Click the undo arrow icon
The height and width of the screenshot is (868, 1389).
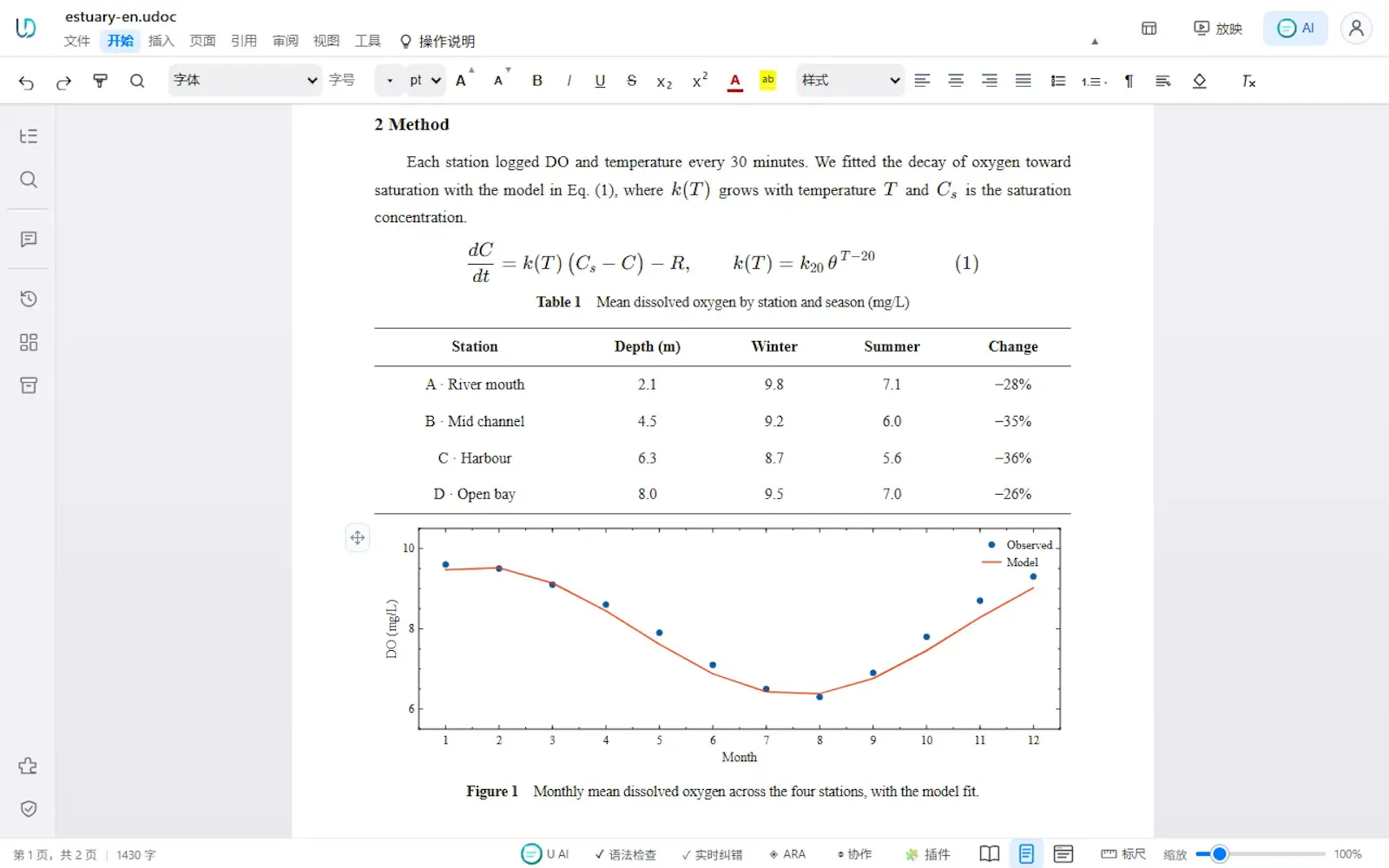[x=26, y=82]
